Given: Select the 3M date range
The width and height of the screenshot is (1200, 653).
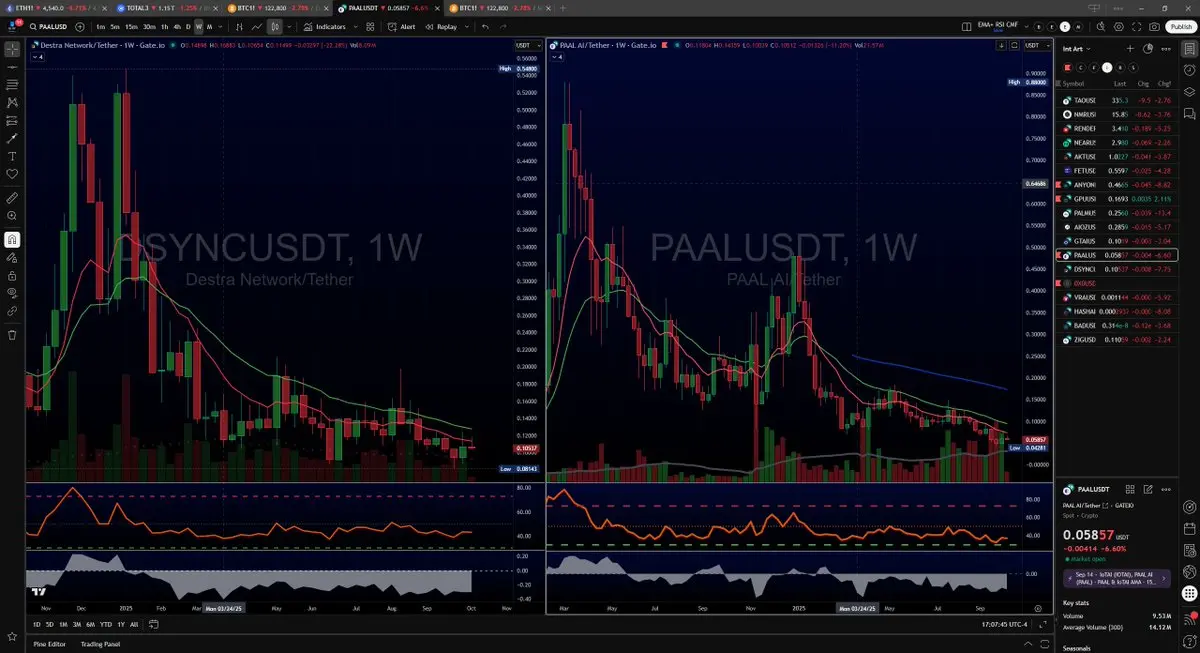Looking at the screenshot, I should click(77, 625).
